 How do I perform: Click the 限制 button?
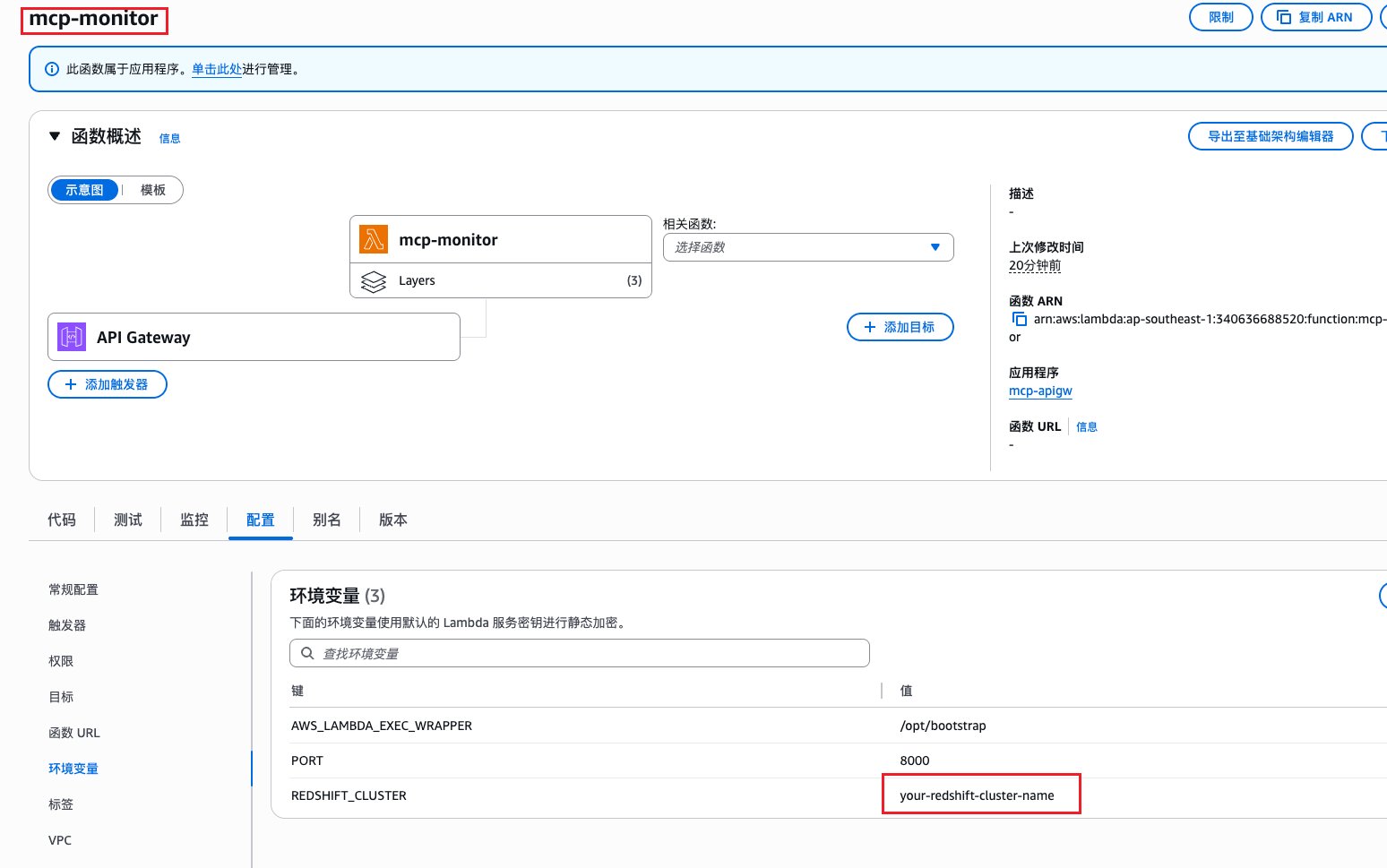(x=1220, y=17)
